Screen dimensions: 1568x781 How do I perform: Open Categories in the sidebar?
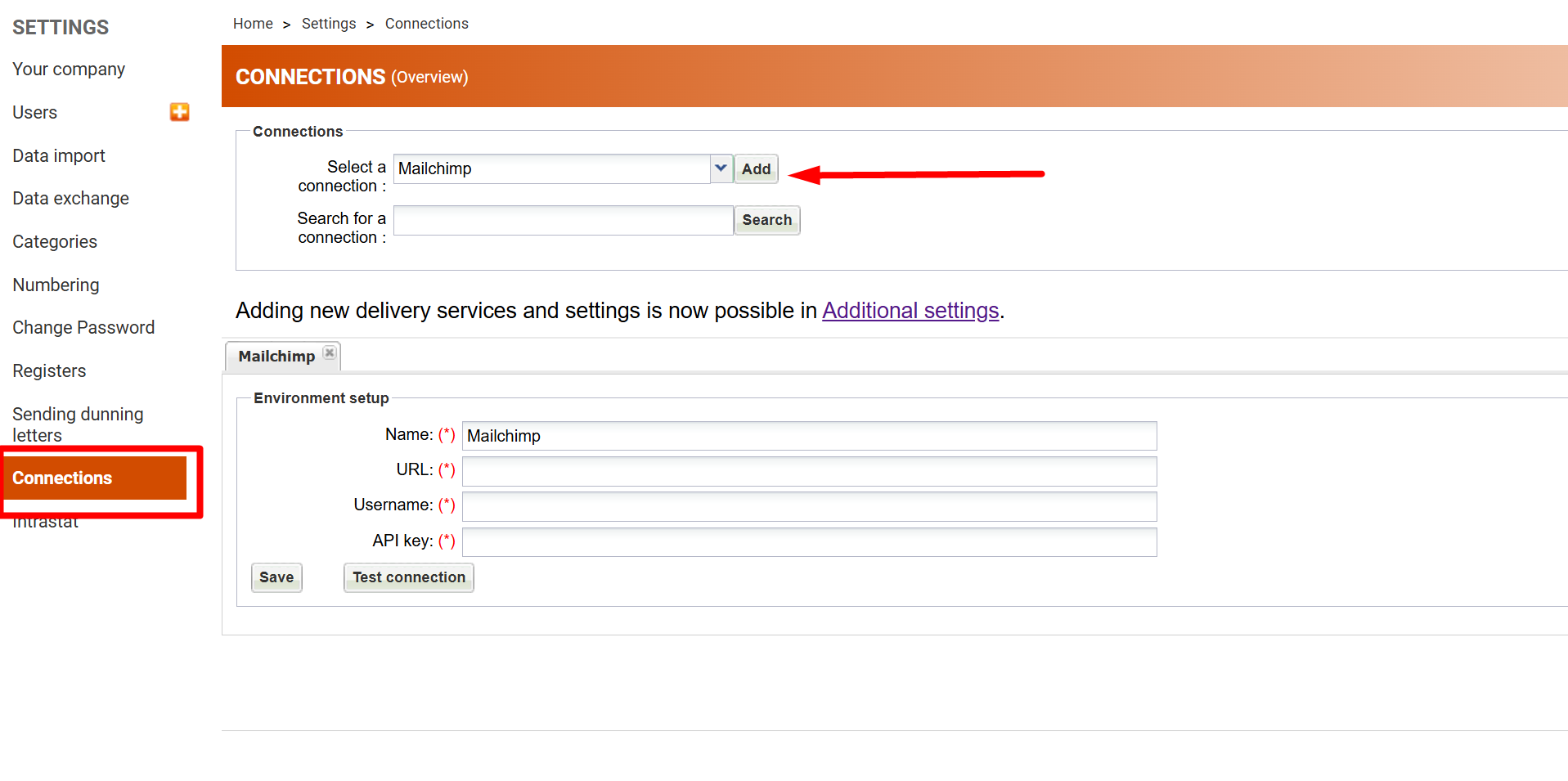click(x=55, y=242)
